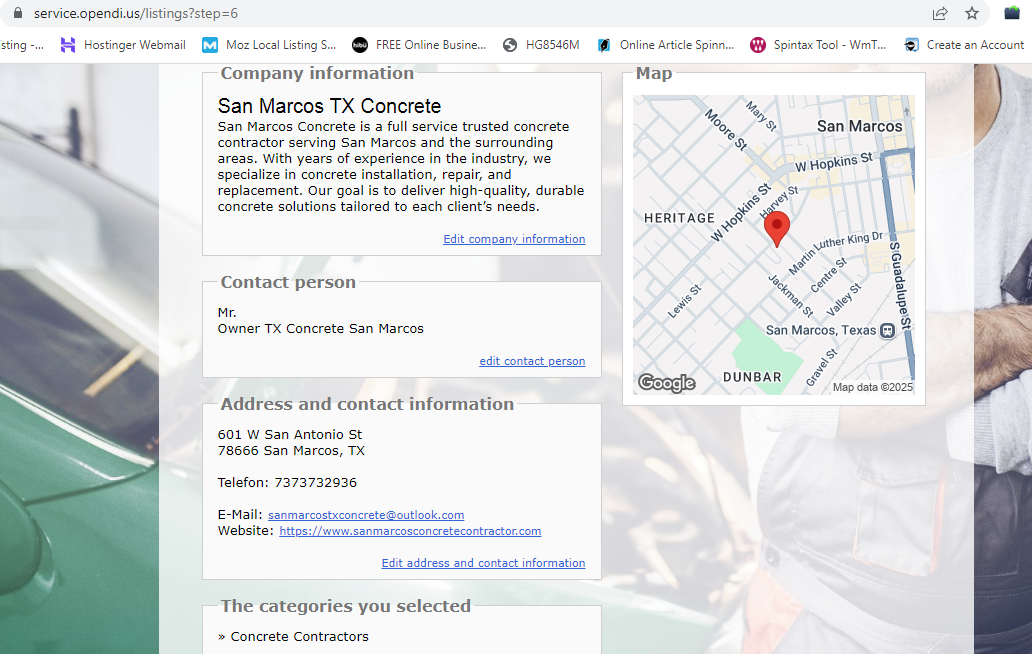
Task: Open Hostinger Webmail bookmark
Action: pos(123,45)
